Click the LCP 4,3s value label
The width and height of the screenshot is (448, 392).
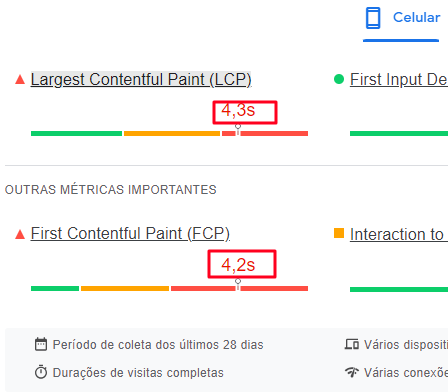[x=245, y=112]
